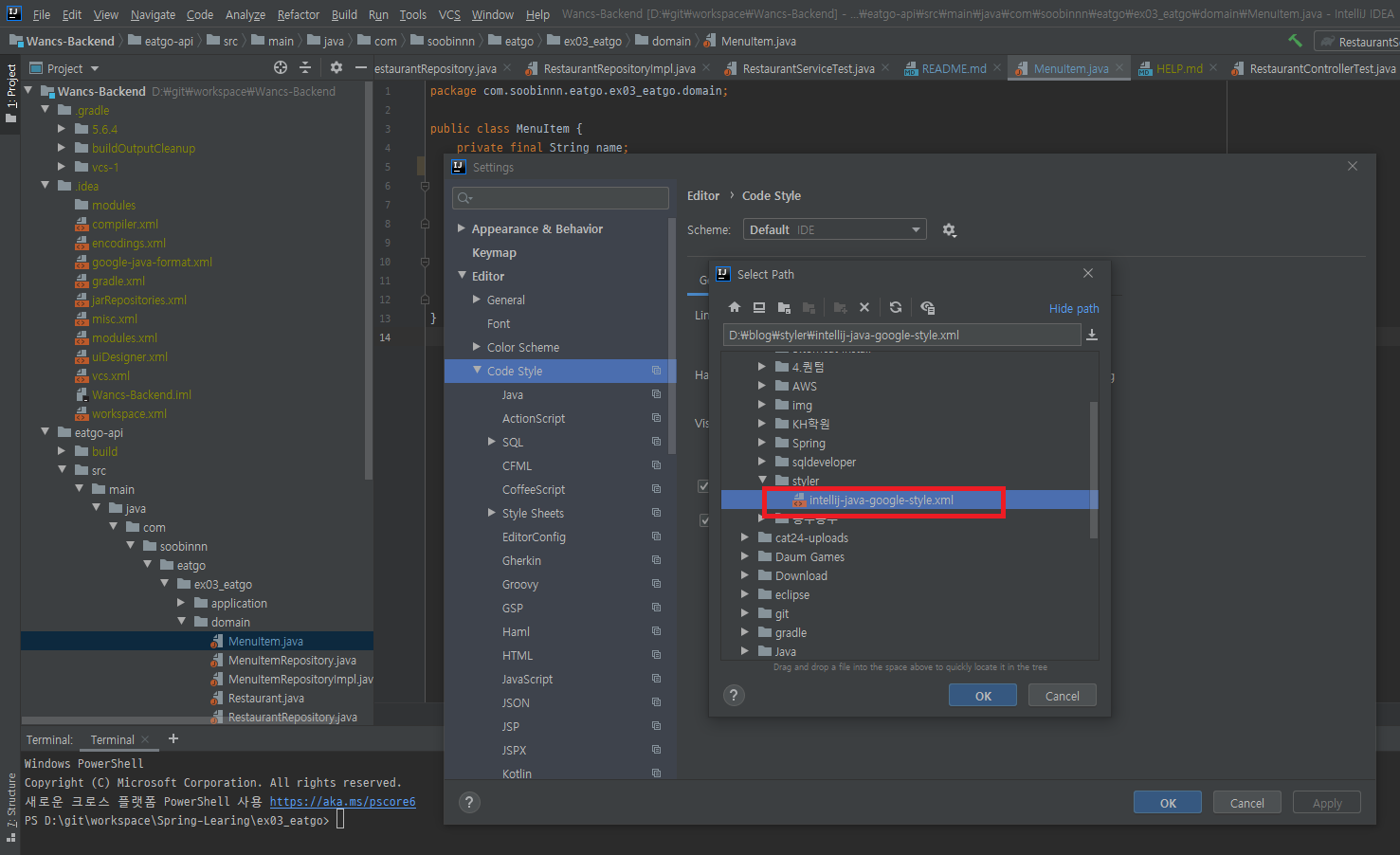
Task: Click Cancel in Settings dialog
Action: (1246, 803)
